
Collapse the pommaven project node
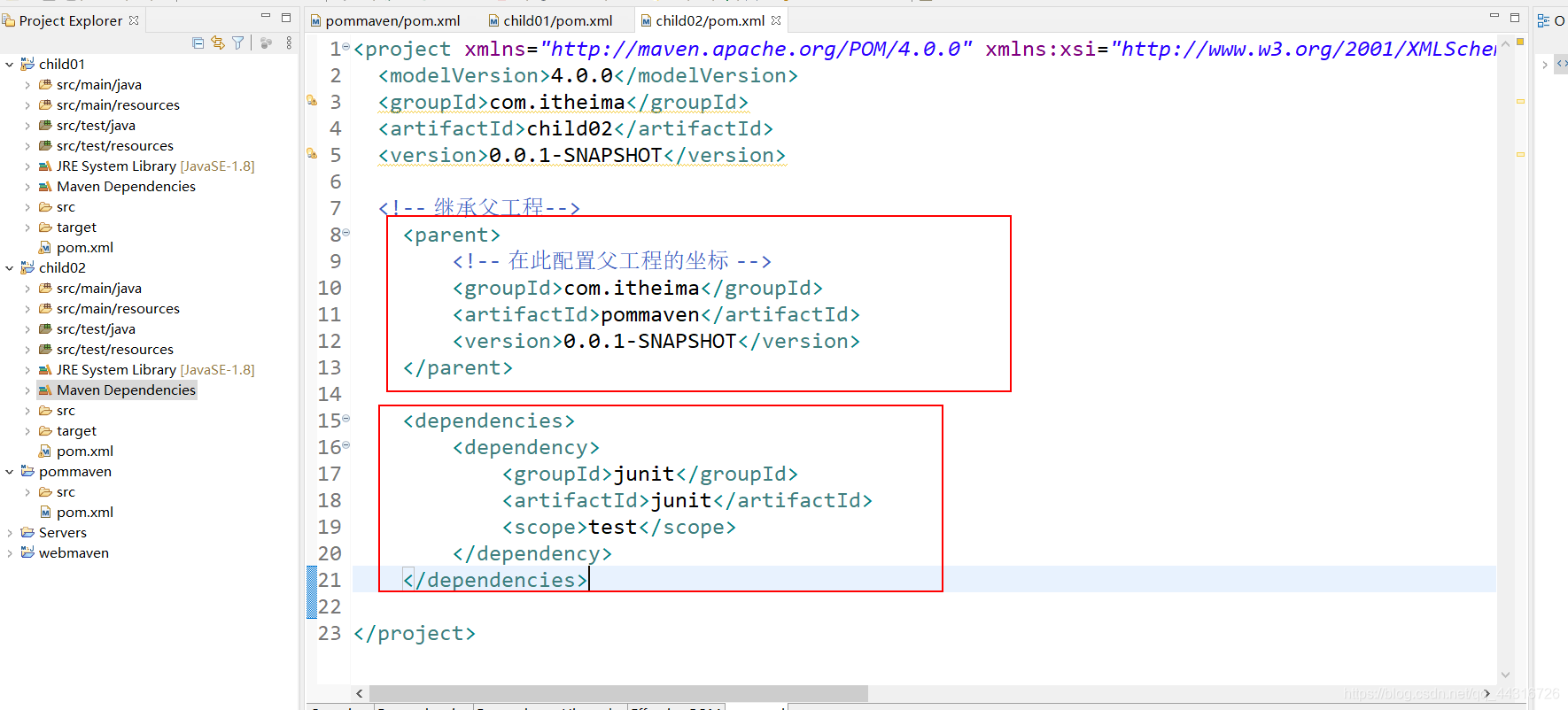point(10,471)
